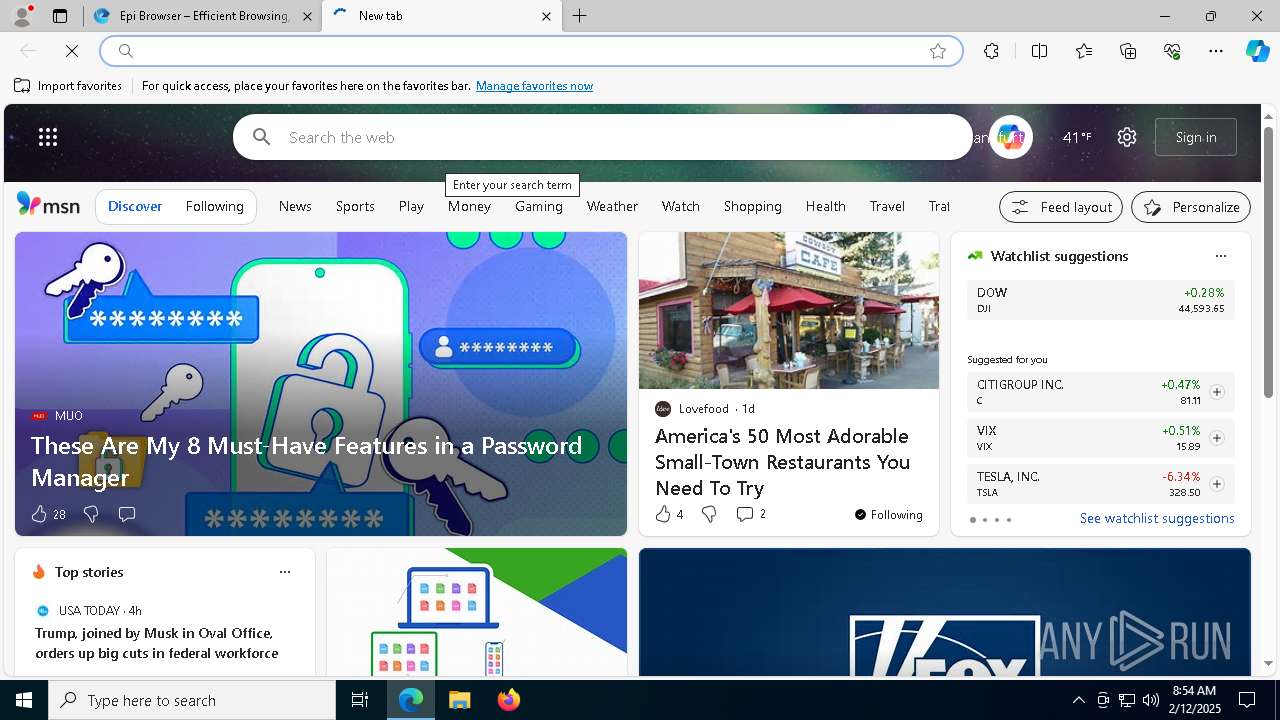Open MSN page settings gear
Viewport: 1280px width, 720px height.
(1127, 137)
